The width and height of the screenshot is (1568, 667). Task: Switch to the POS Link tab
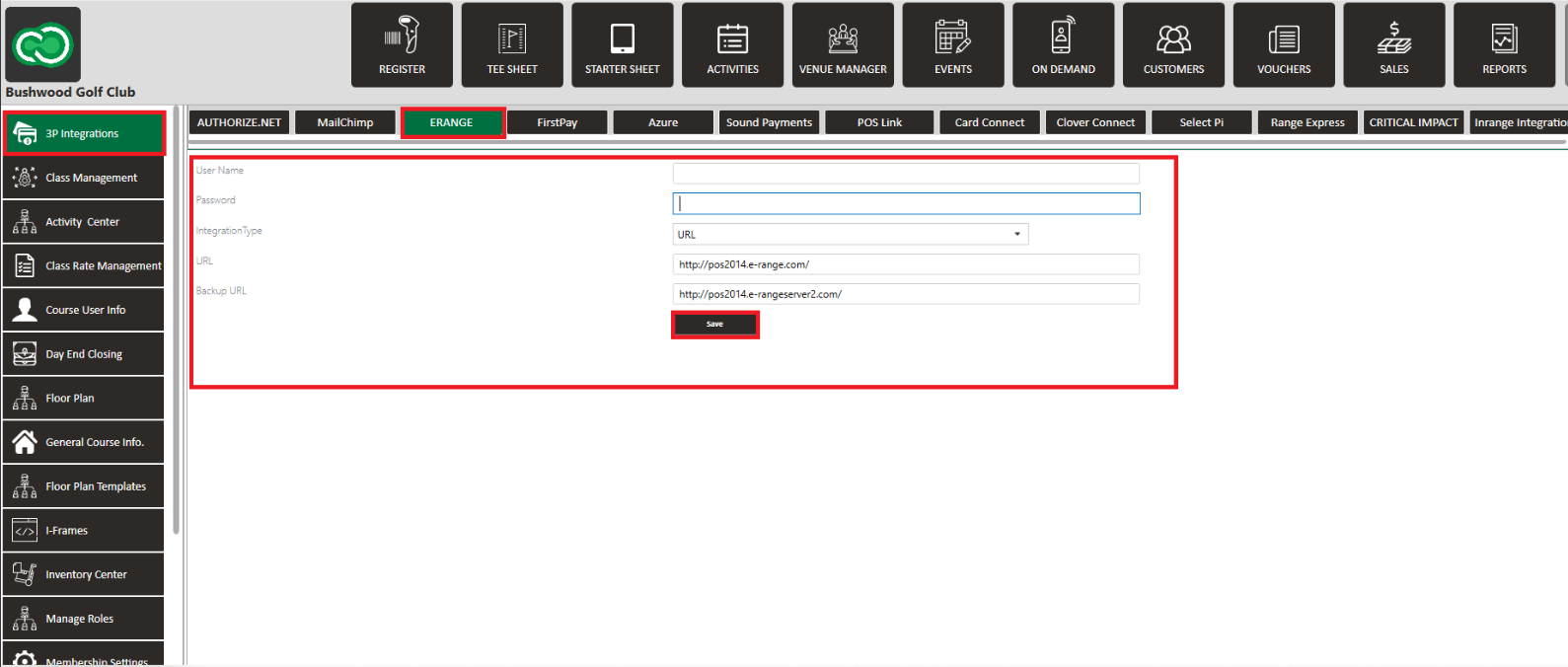click(879, 122)
